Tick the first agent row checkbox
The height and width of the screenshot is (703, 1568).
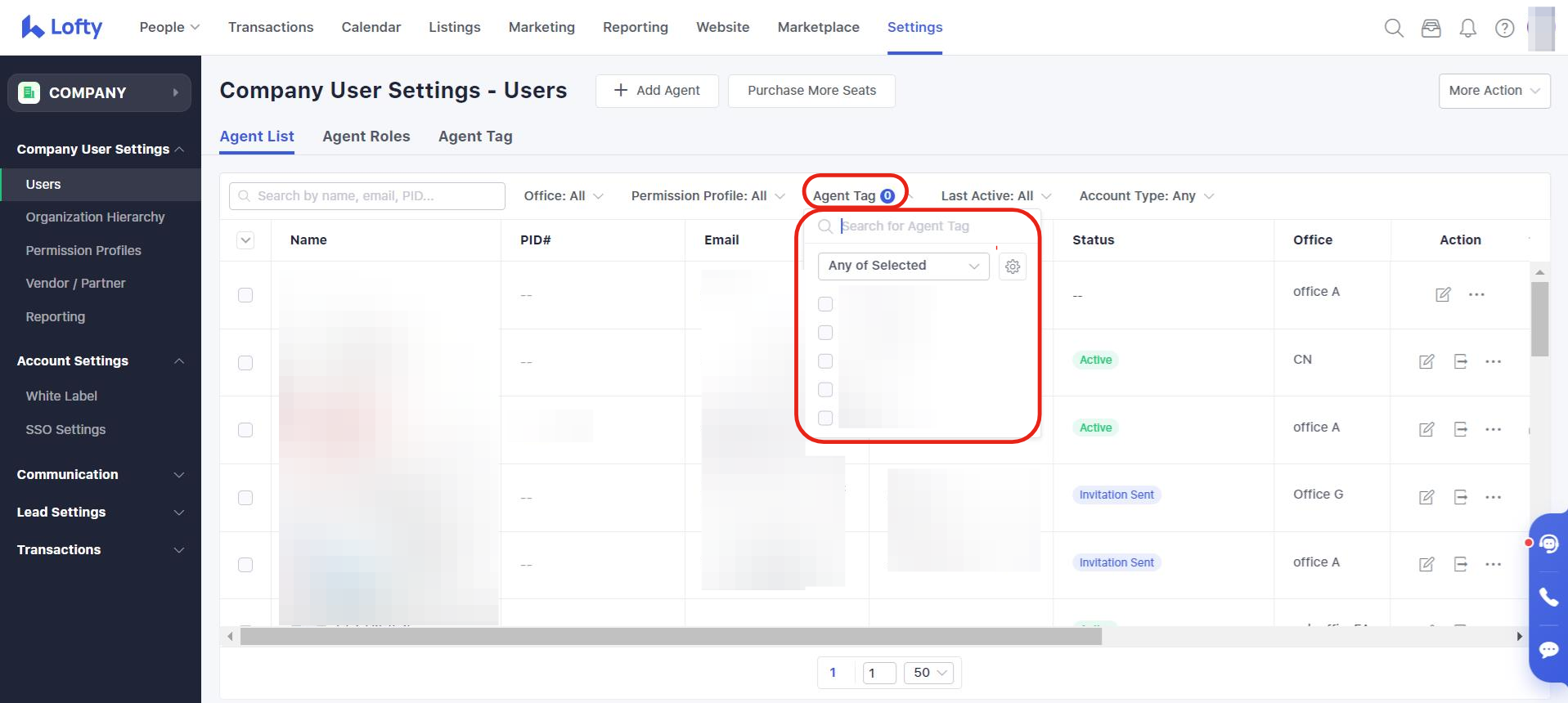pos(245,295)
